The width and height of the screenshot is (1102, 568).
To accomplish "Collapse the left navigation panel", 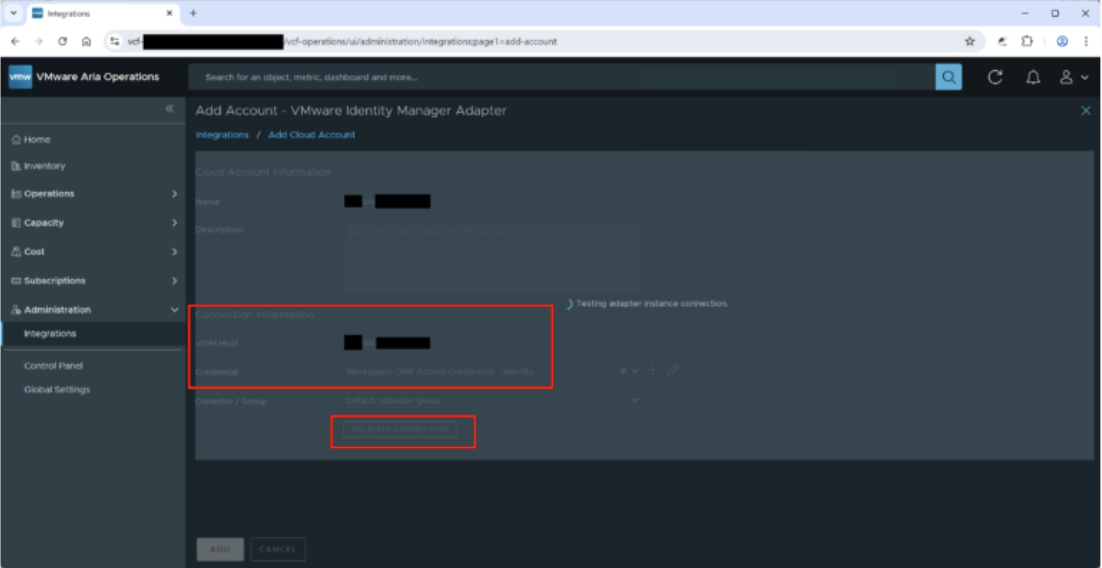I will [x=170, y=108].
